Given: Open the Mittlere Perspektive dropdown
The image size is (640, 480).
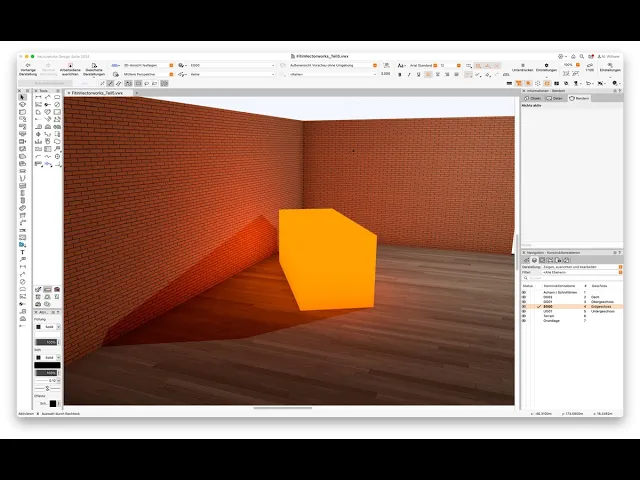Looking at the screenshot, I should coord(148,74).
